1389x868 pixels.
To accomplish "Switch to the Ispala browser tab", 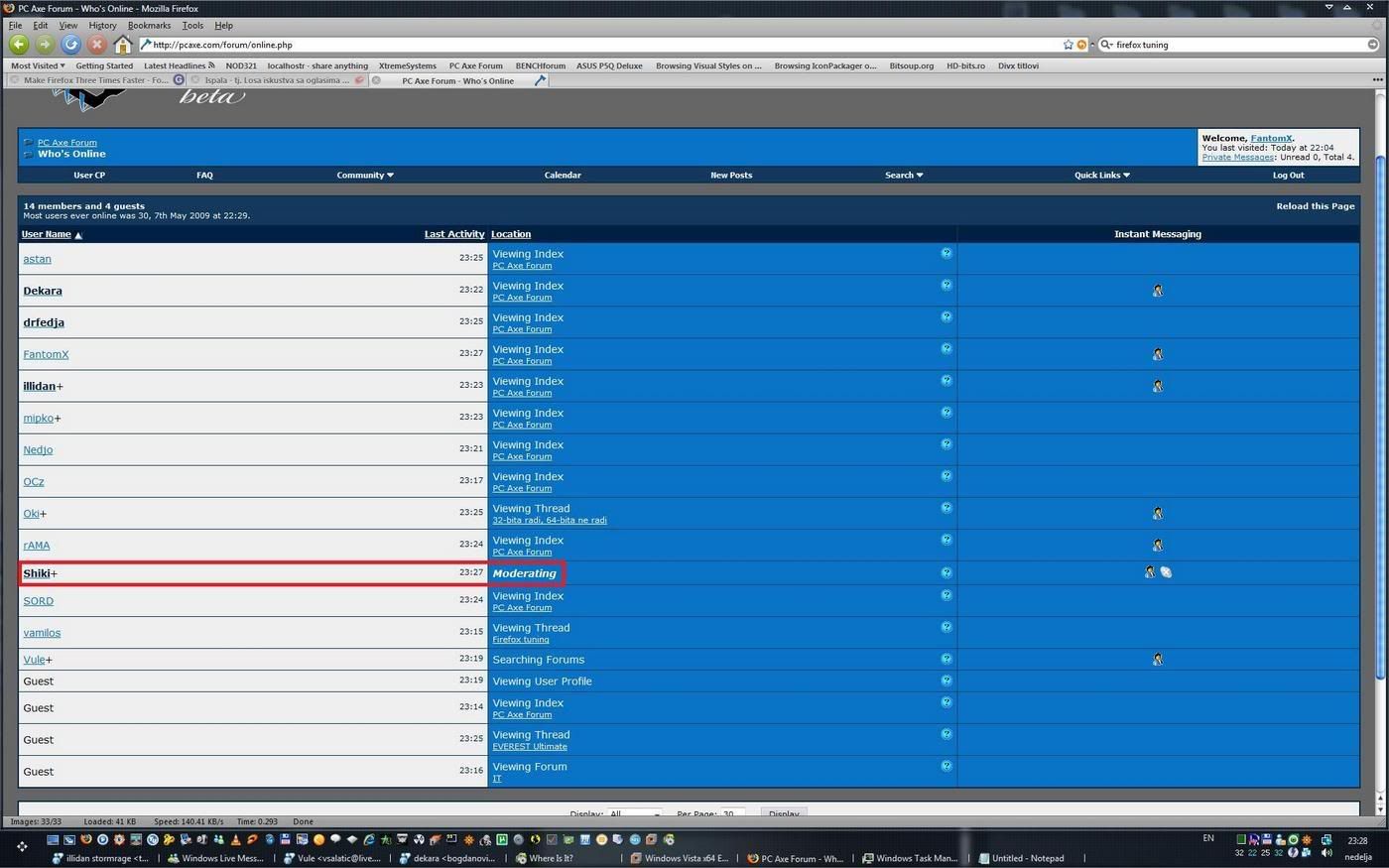I will coord(277,80).
